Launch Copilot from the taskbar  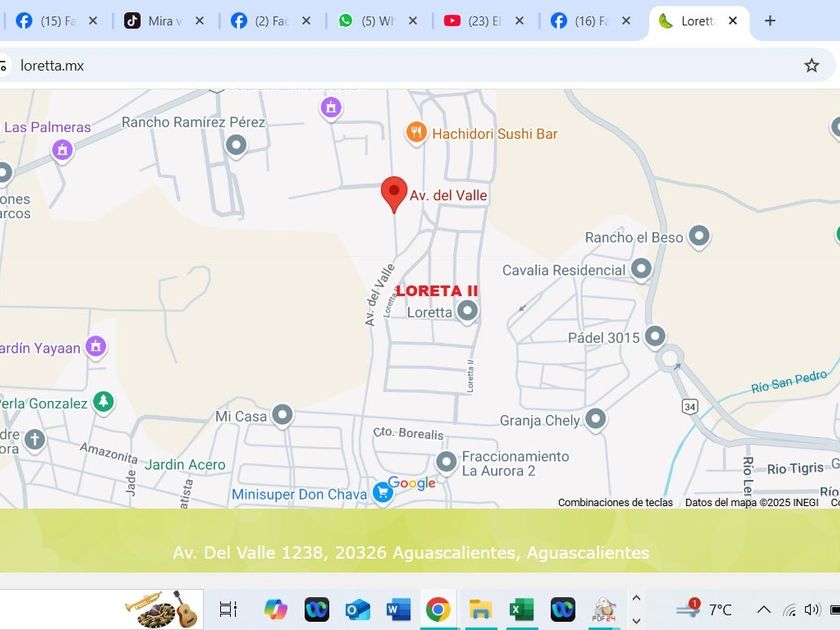tap(275, 609)
